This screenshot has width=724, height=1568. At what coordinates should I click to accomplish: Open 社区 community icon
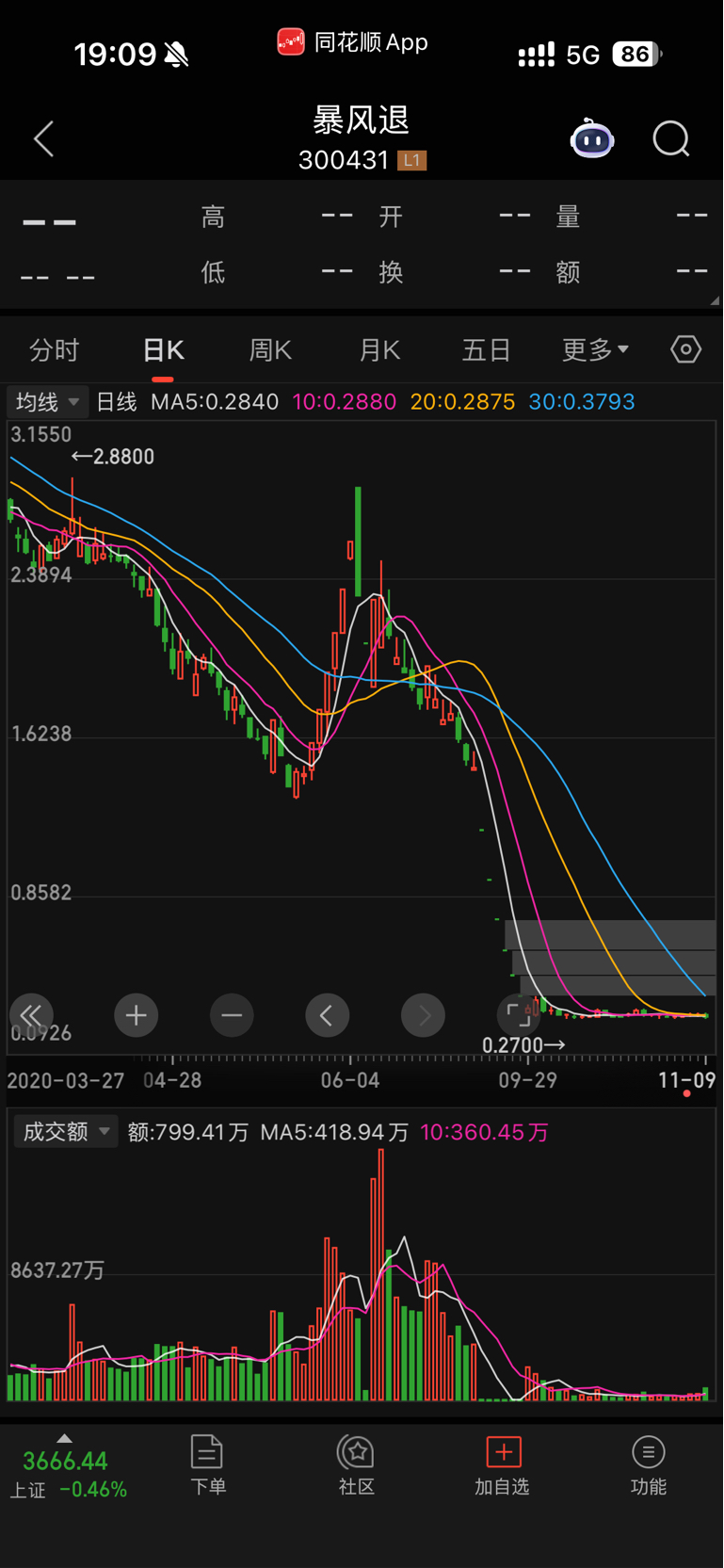[x=357, y=1451]
